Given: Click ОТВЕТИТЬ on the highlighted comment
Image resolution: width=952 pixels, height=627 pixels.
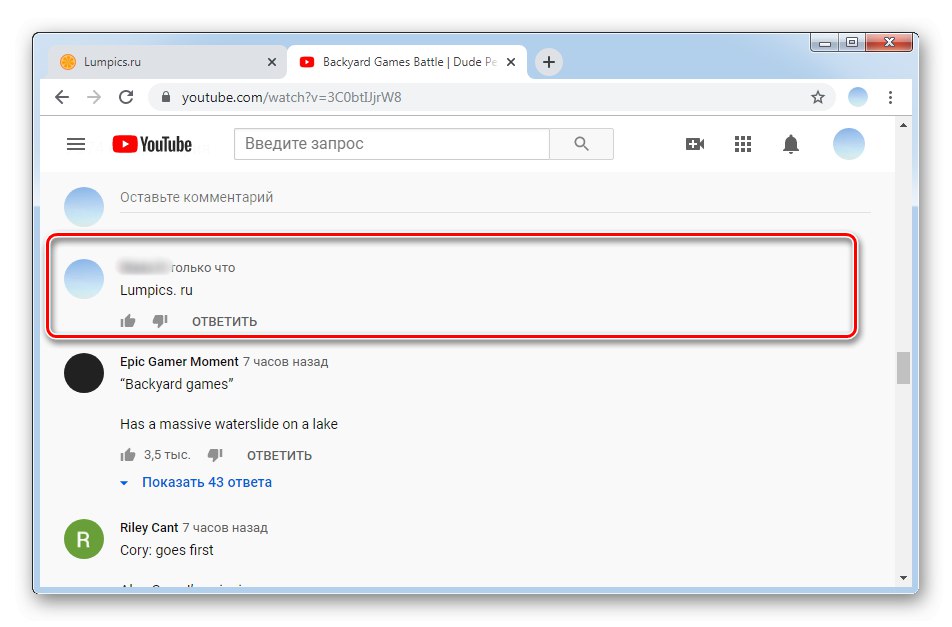Looking at the screenshot, I should (223, 321).
